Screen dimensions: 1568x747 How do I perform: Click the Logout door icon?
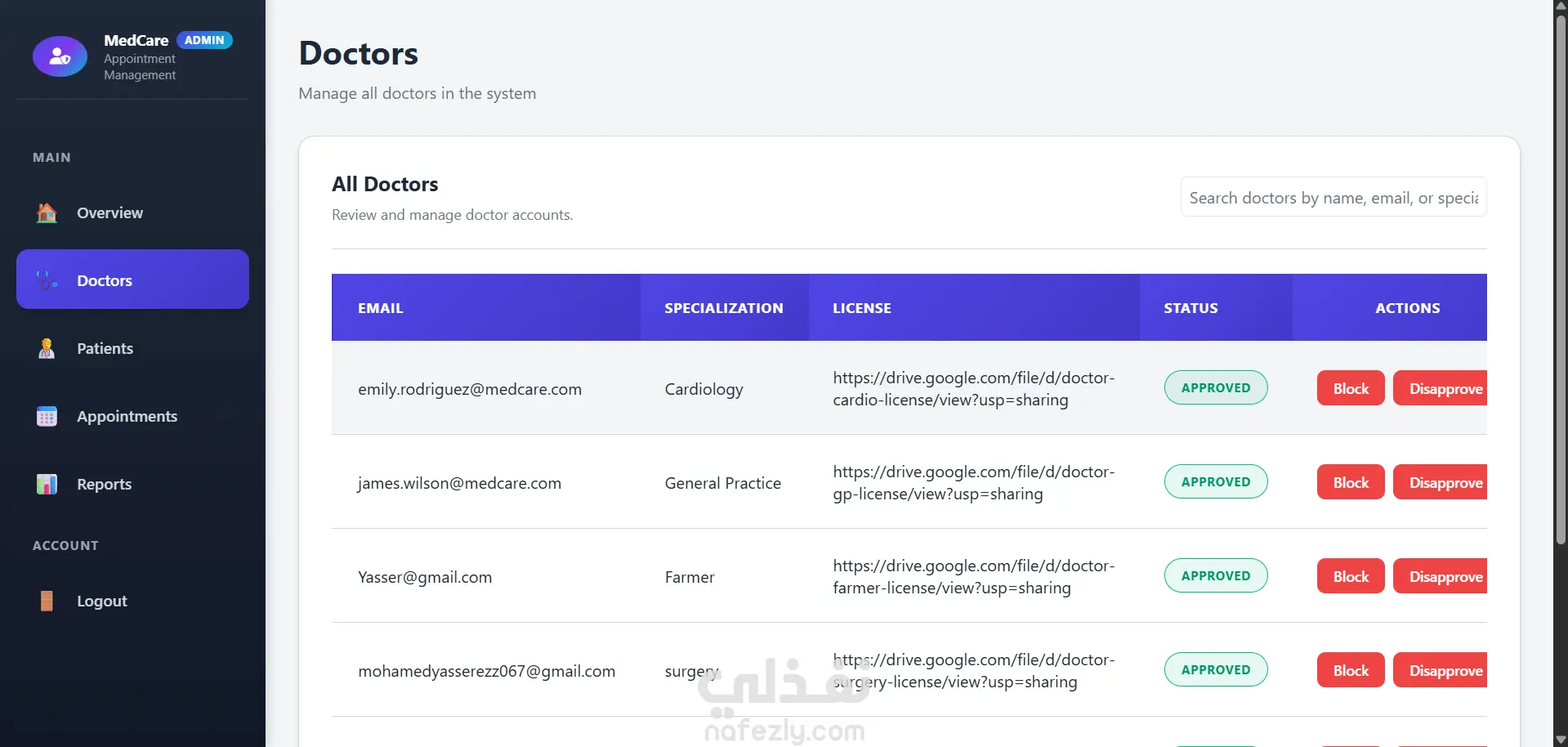47,602
